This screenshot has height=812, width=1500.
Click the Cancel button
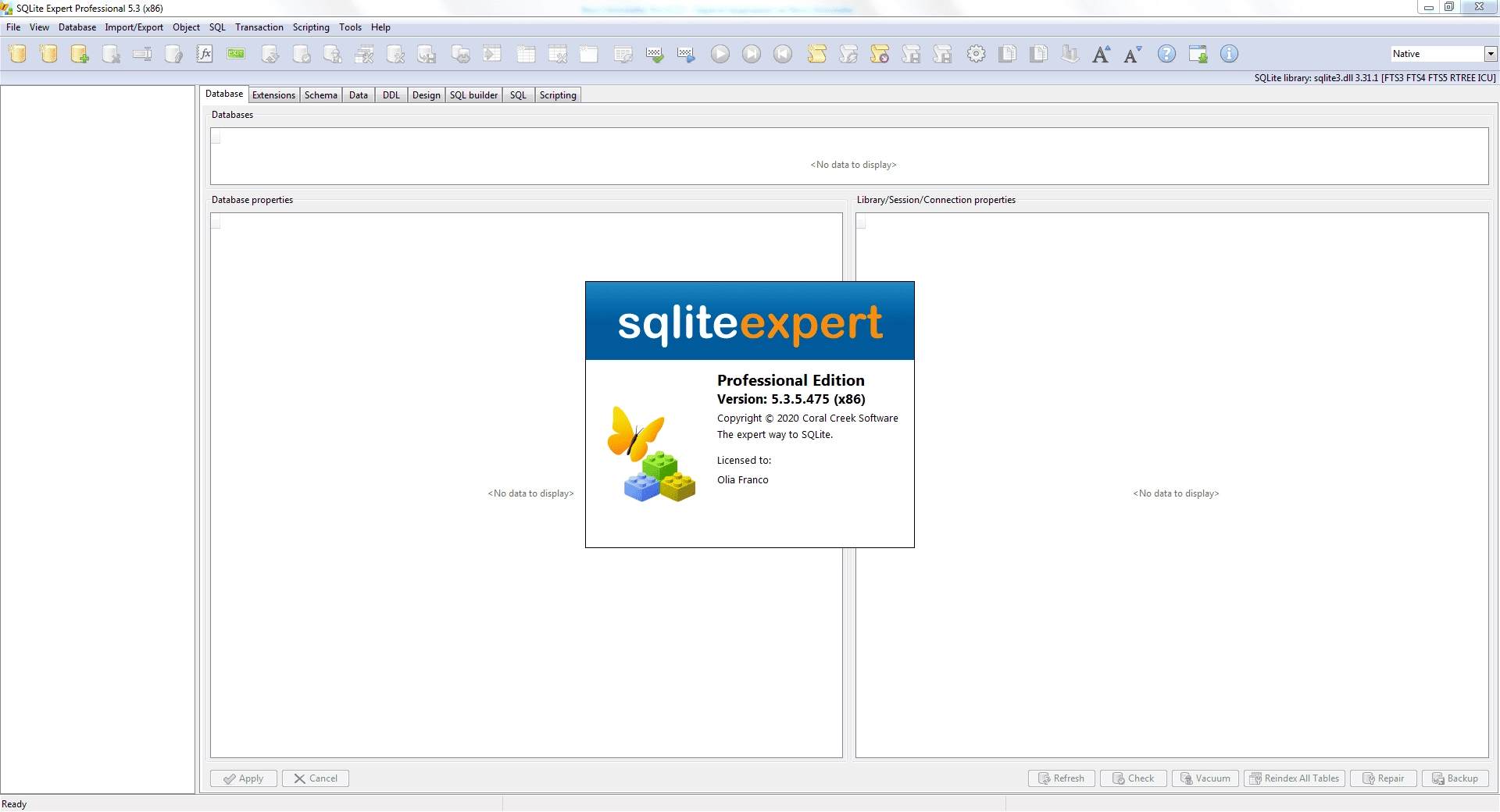click(316, 778)
